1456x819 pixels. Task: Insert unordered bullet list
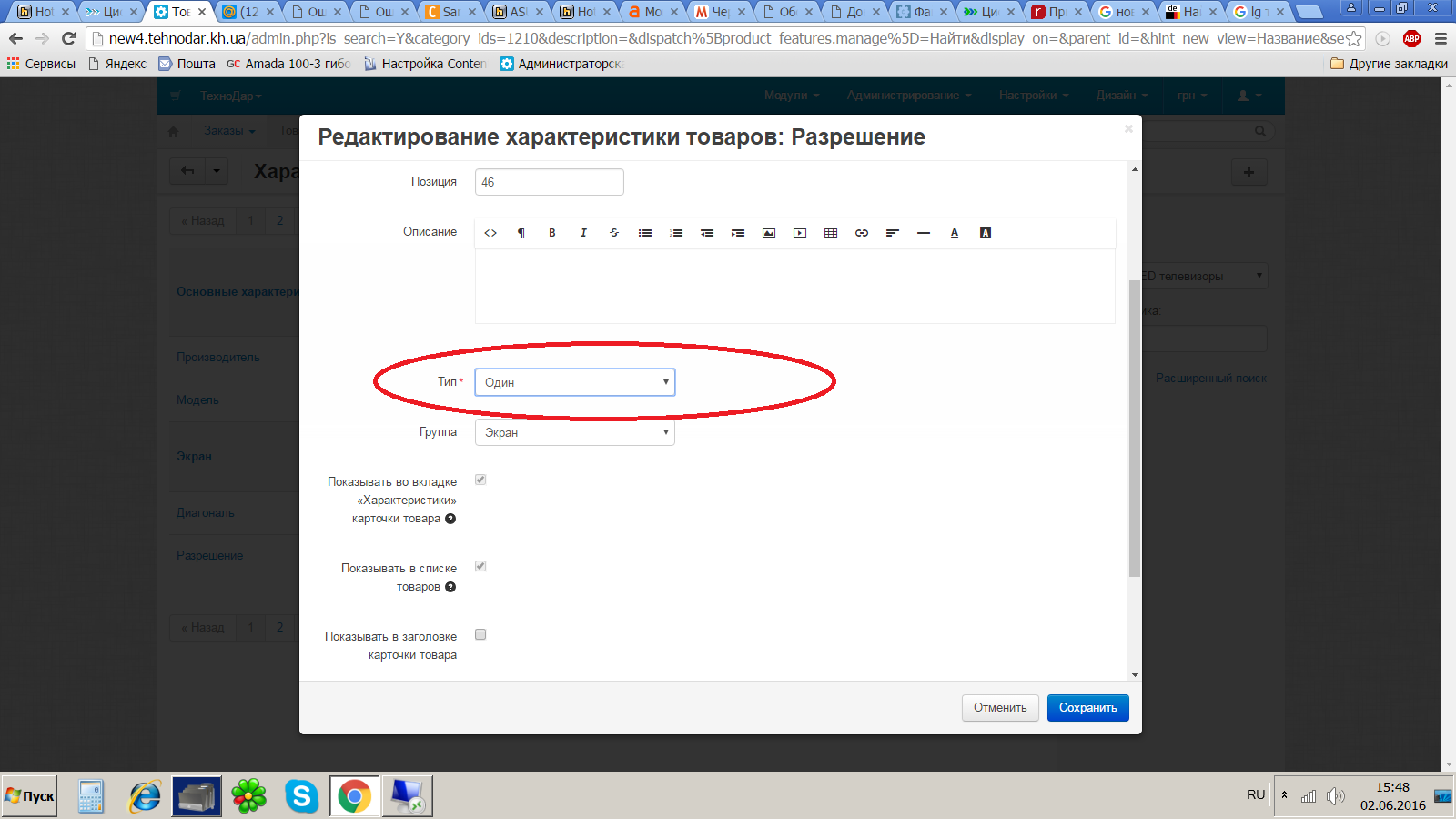click(x=645, y=233)
